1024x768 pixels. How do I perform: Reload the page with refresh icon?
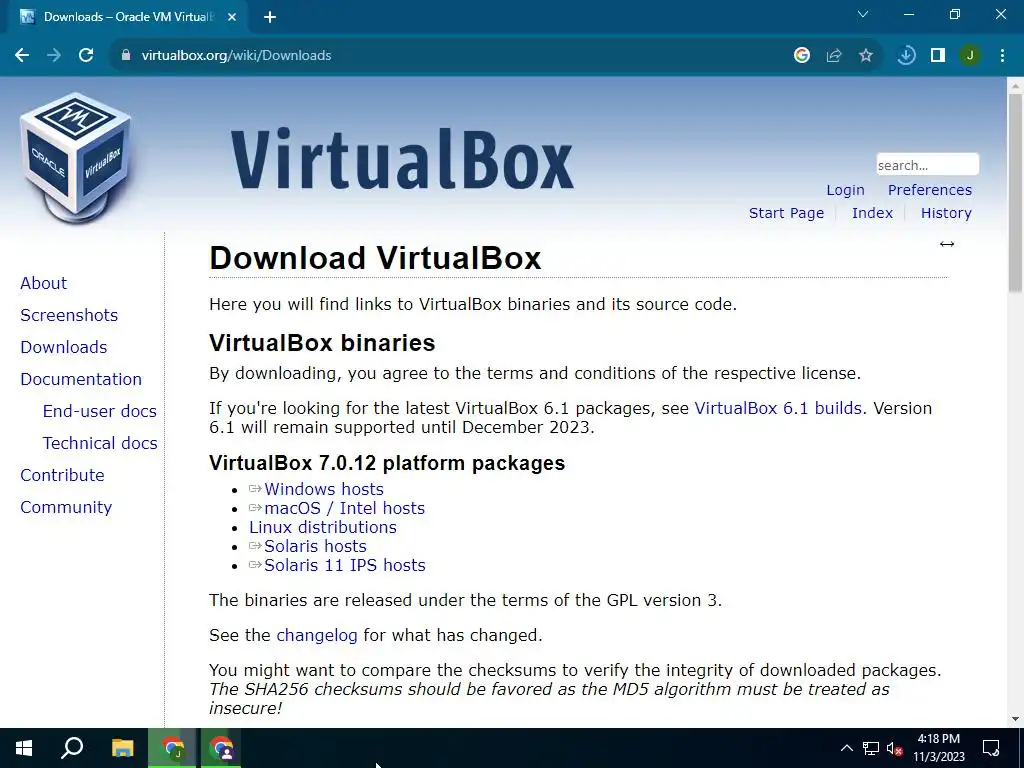(x=86, y=56)
